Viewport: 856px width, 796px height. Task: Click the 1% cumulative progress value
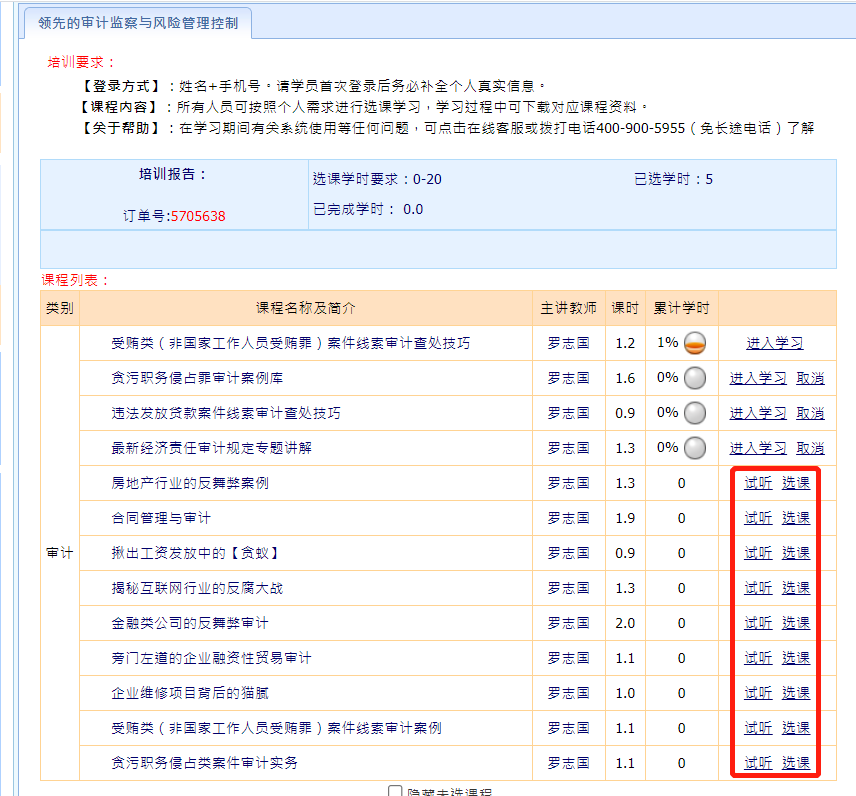tap(668, 342)
